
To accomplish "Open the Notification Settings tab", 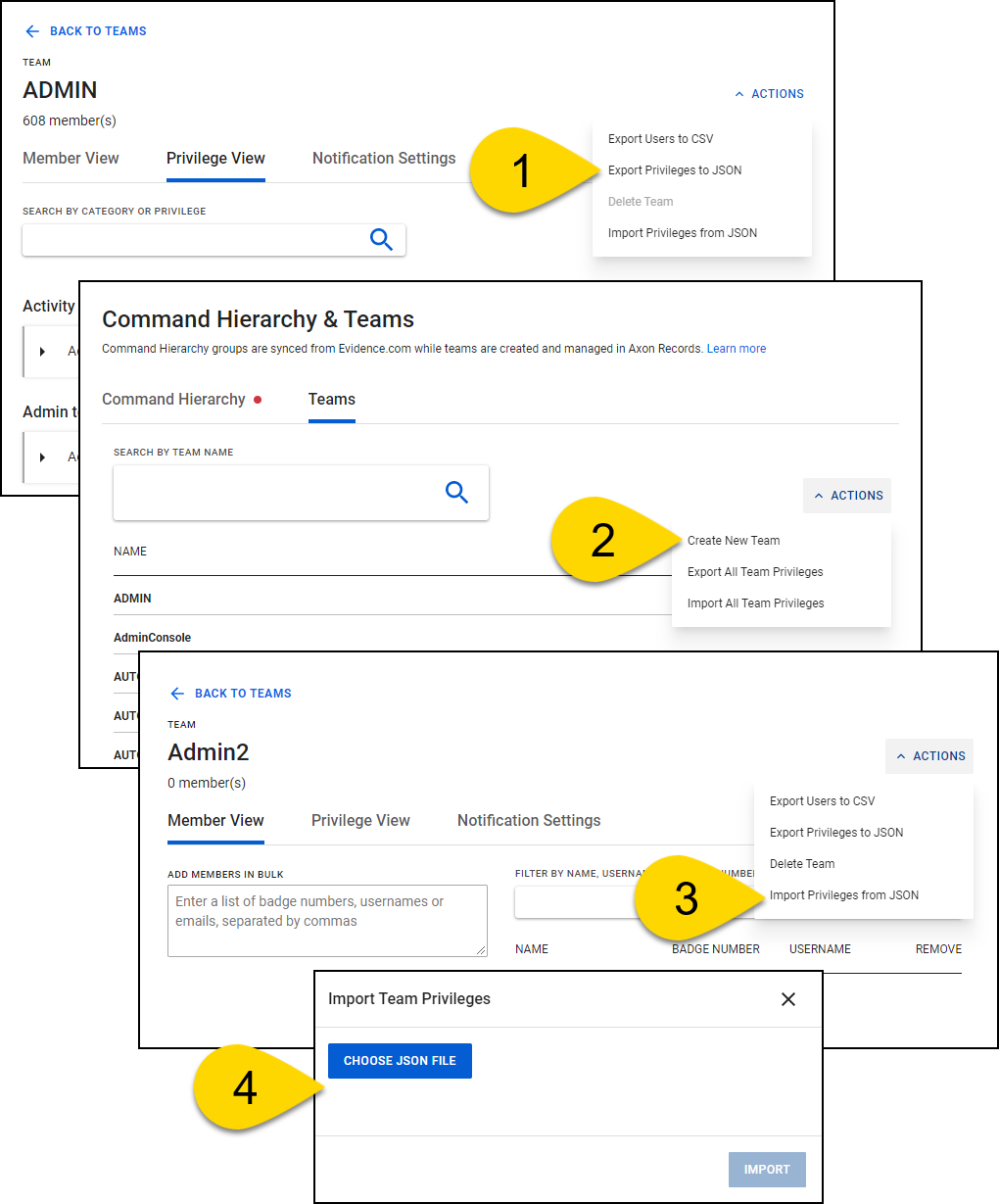I will [528, 820].
